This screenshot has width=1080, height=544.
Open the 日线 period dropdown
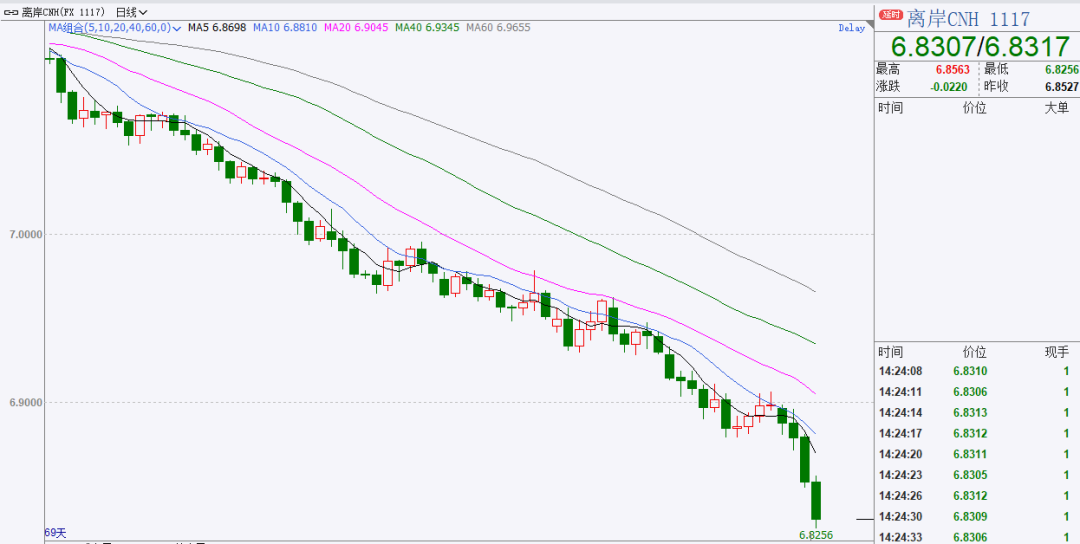(131, 13)
